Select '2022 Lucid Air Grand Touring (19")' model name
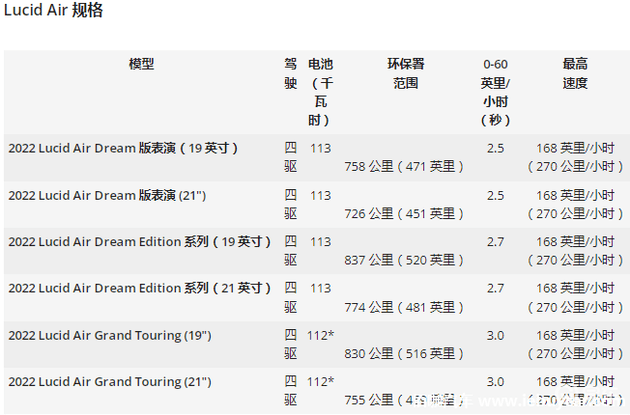Screen dimensions: 630x415 tap(110, 335)
